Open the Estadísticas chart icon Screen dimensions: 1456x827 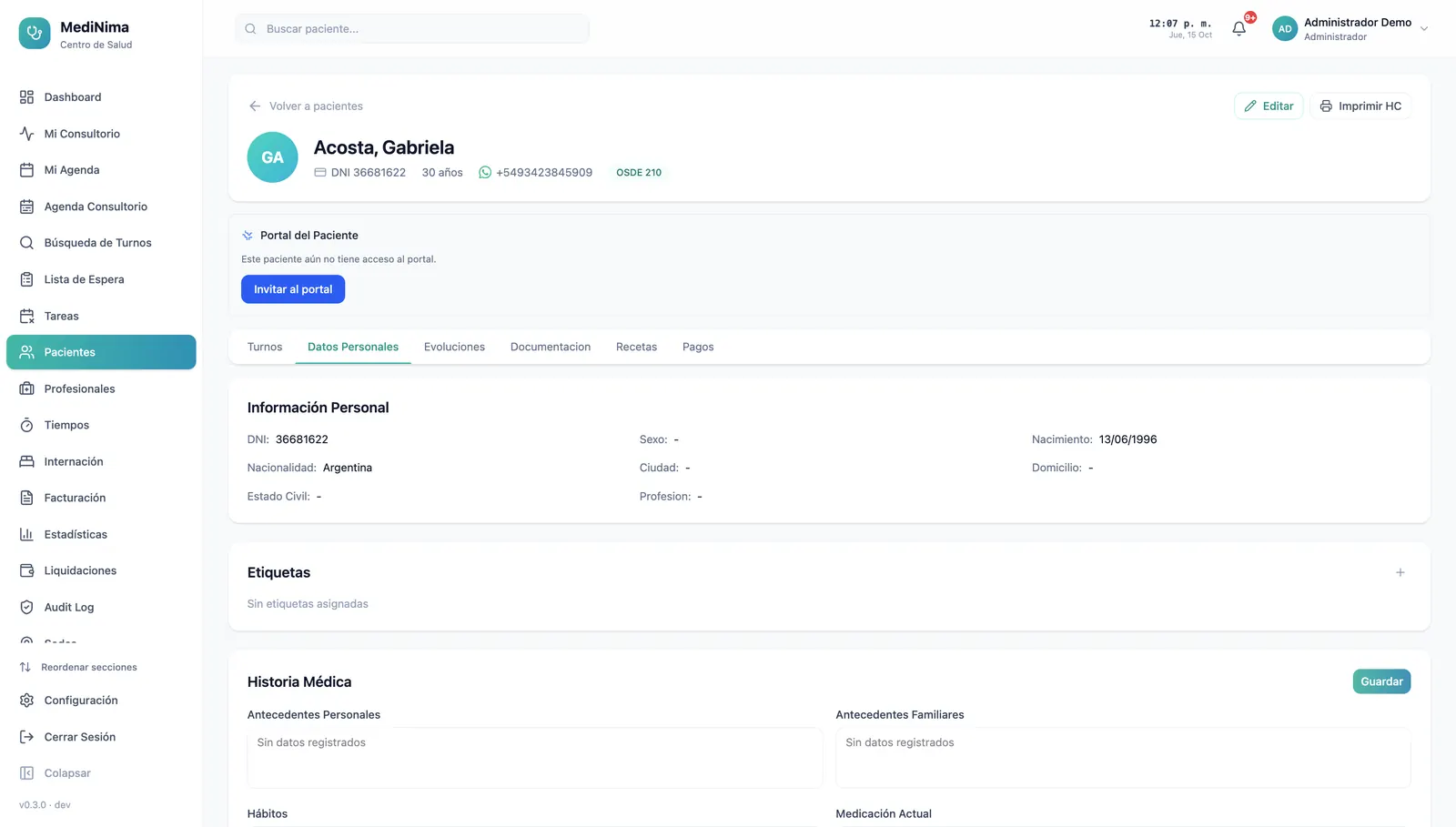pos(26,534)
